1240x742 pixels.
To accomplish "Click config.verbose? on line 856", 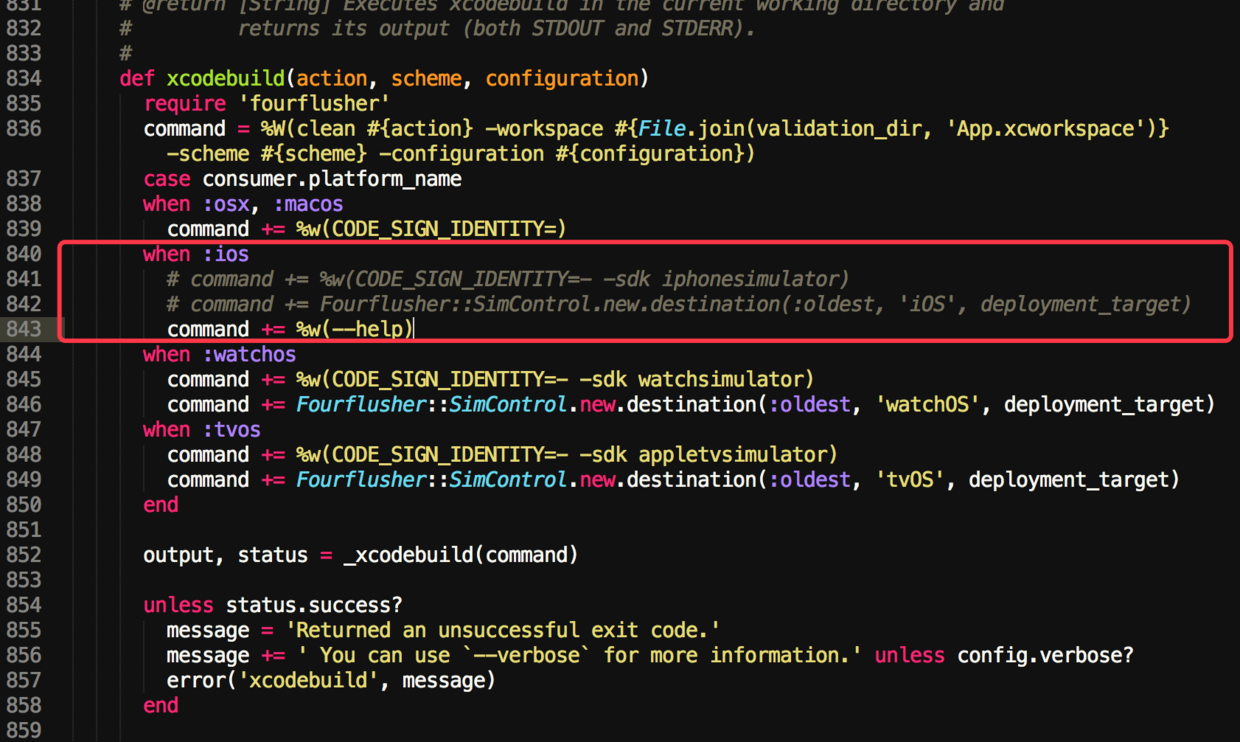I will [1046, 655].
